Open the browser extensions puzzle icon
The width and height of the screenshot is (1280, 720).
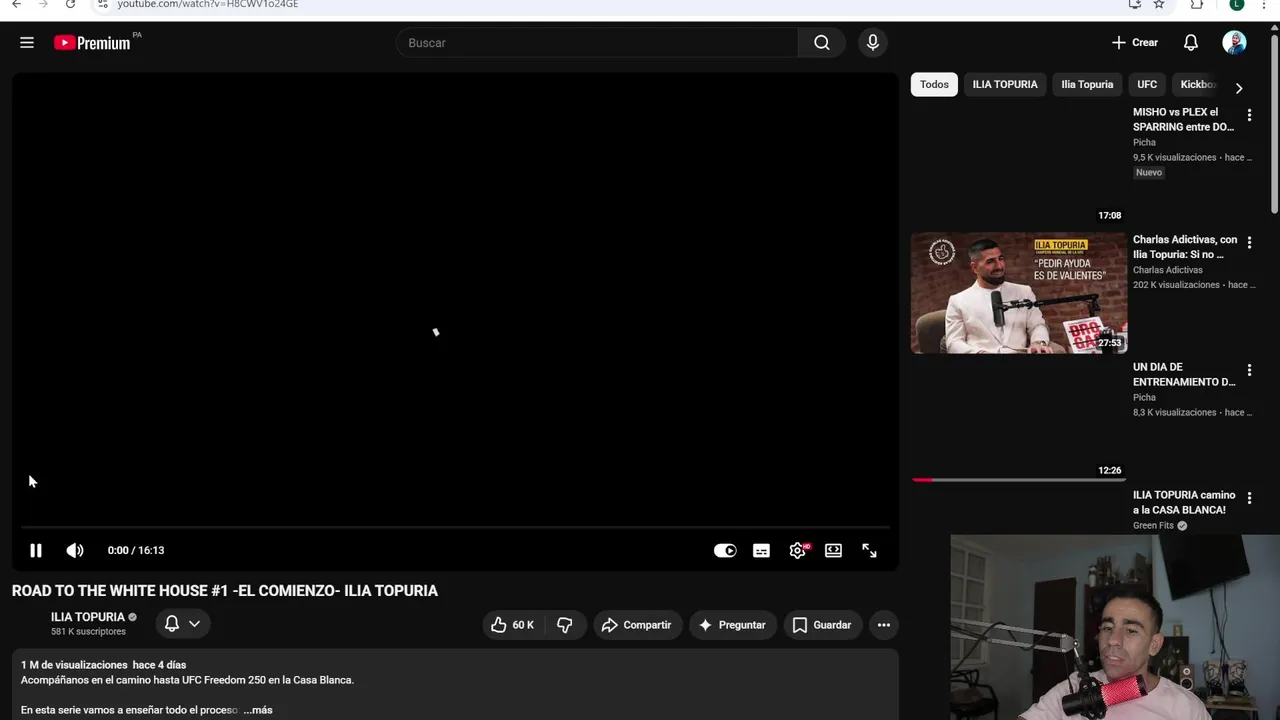point(1197,4)
